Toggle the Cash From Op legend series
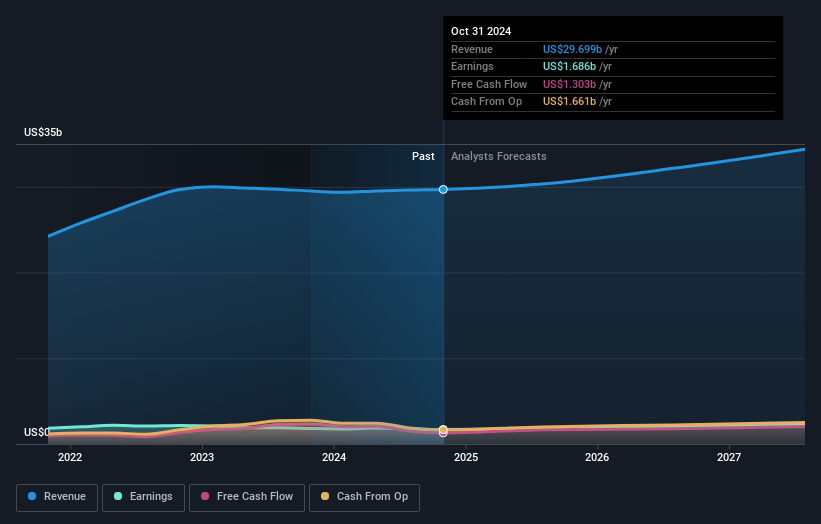Screen dimensions: 821x524 (x=364, y=497)
